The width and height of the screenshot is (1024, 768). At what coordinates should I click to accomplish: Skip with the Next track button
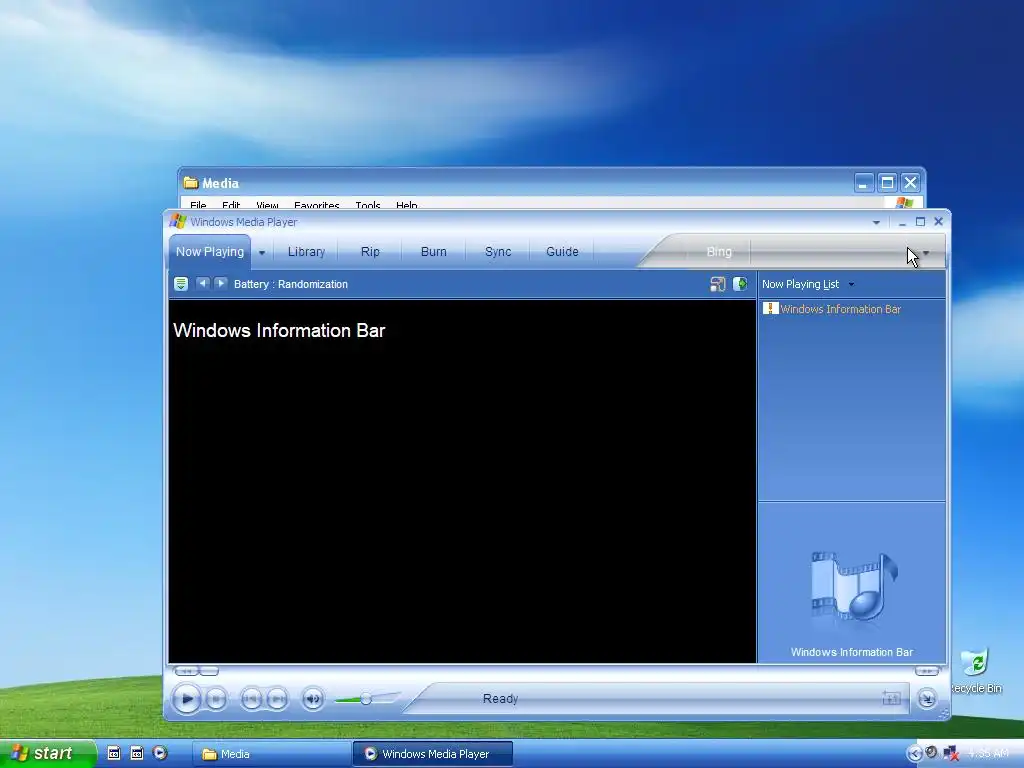click(x=277, y=699)
